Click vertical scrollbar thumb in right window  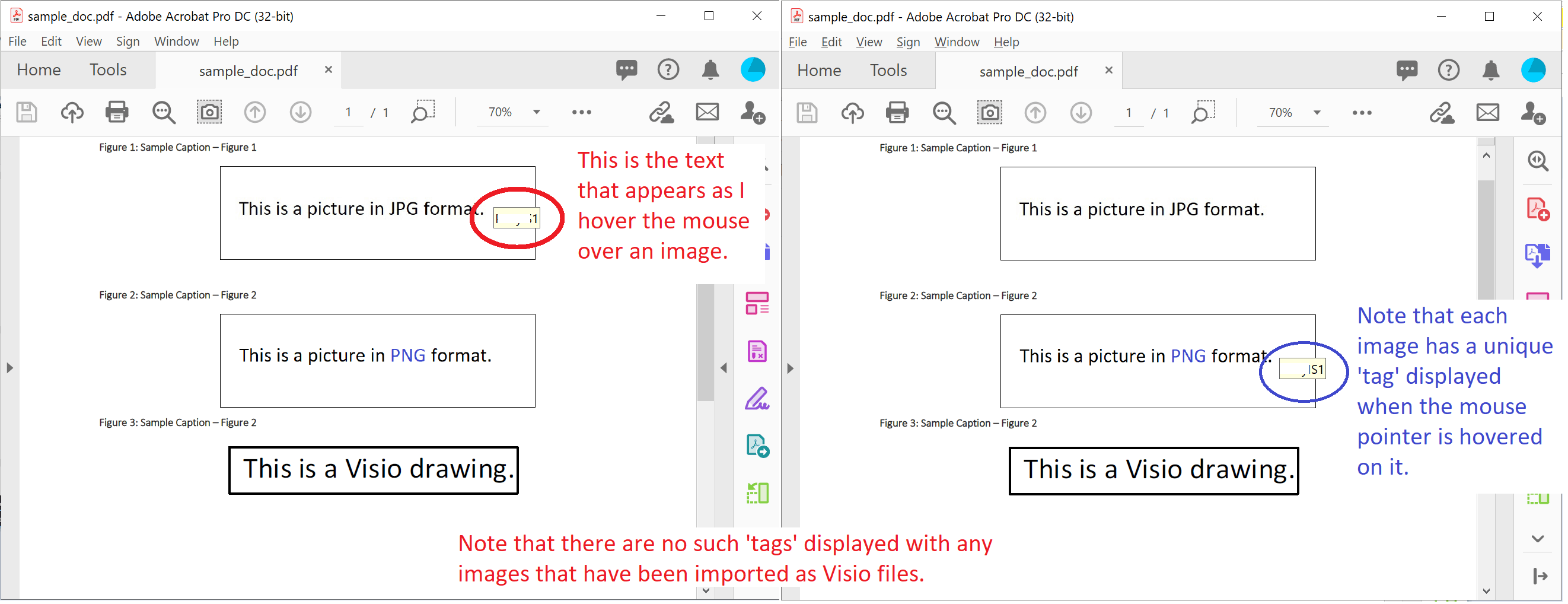click(1486, 239)
